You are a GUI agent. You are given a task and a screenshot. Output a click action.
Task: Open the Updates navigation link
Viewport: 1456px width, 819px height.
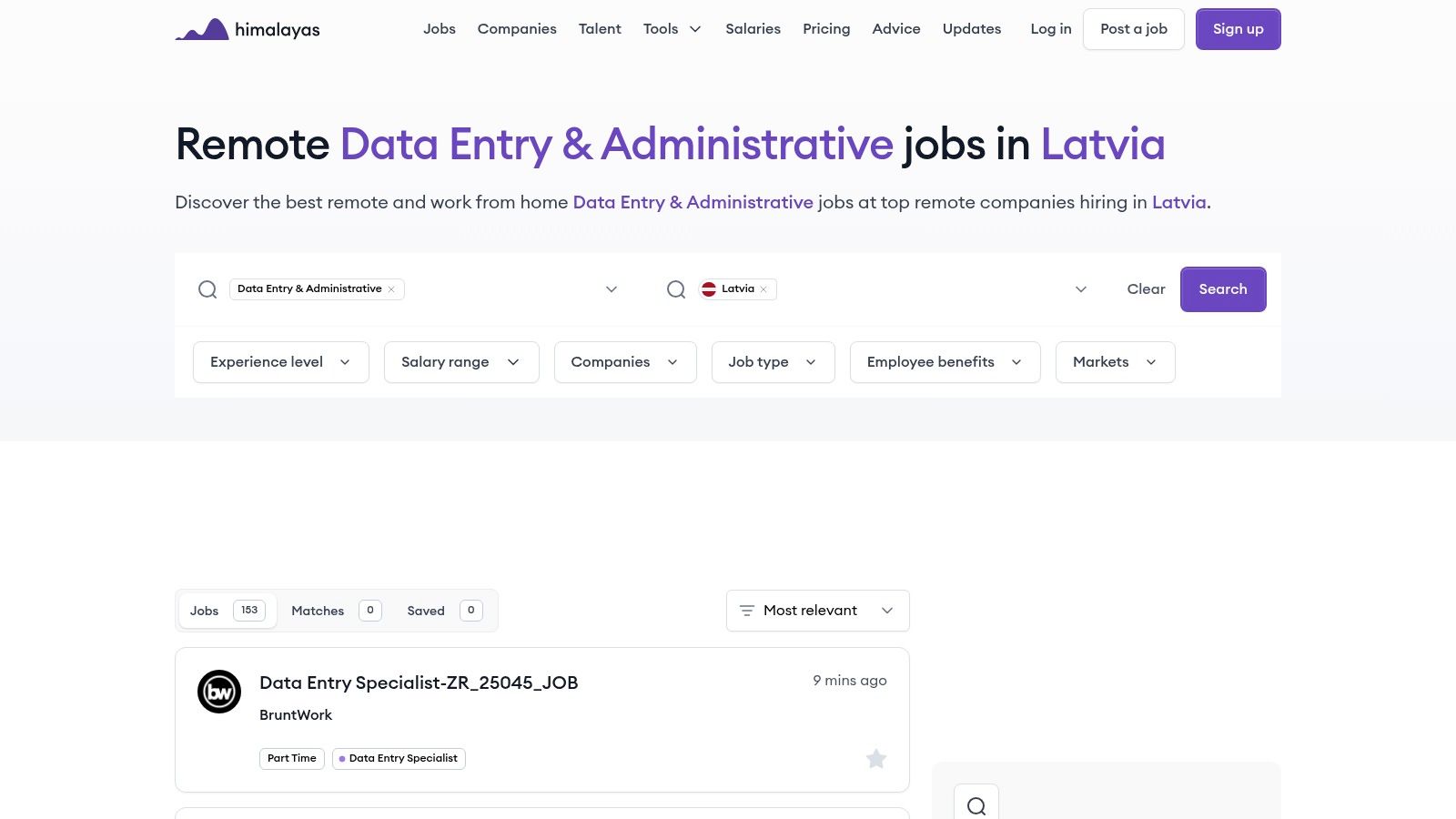point(972,29)
